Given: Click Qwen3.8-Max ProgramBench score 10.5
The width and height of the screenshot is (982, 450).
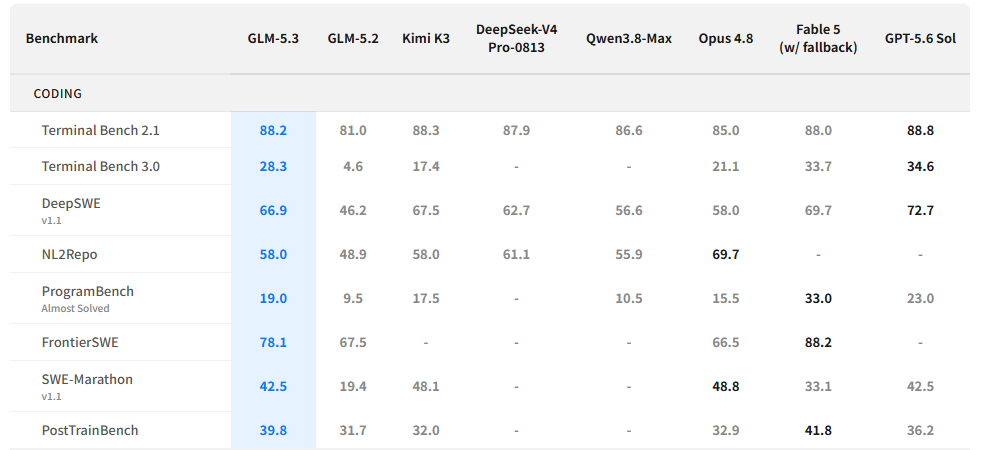Looking at the screenshot, I should click(x=629, y=298).
